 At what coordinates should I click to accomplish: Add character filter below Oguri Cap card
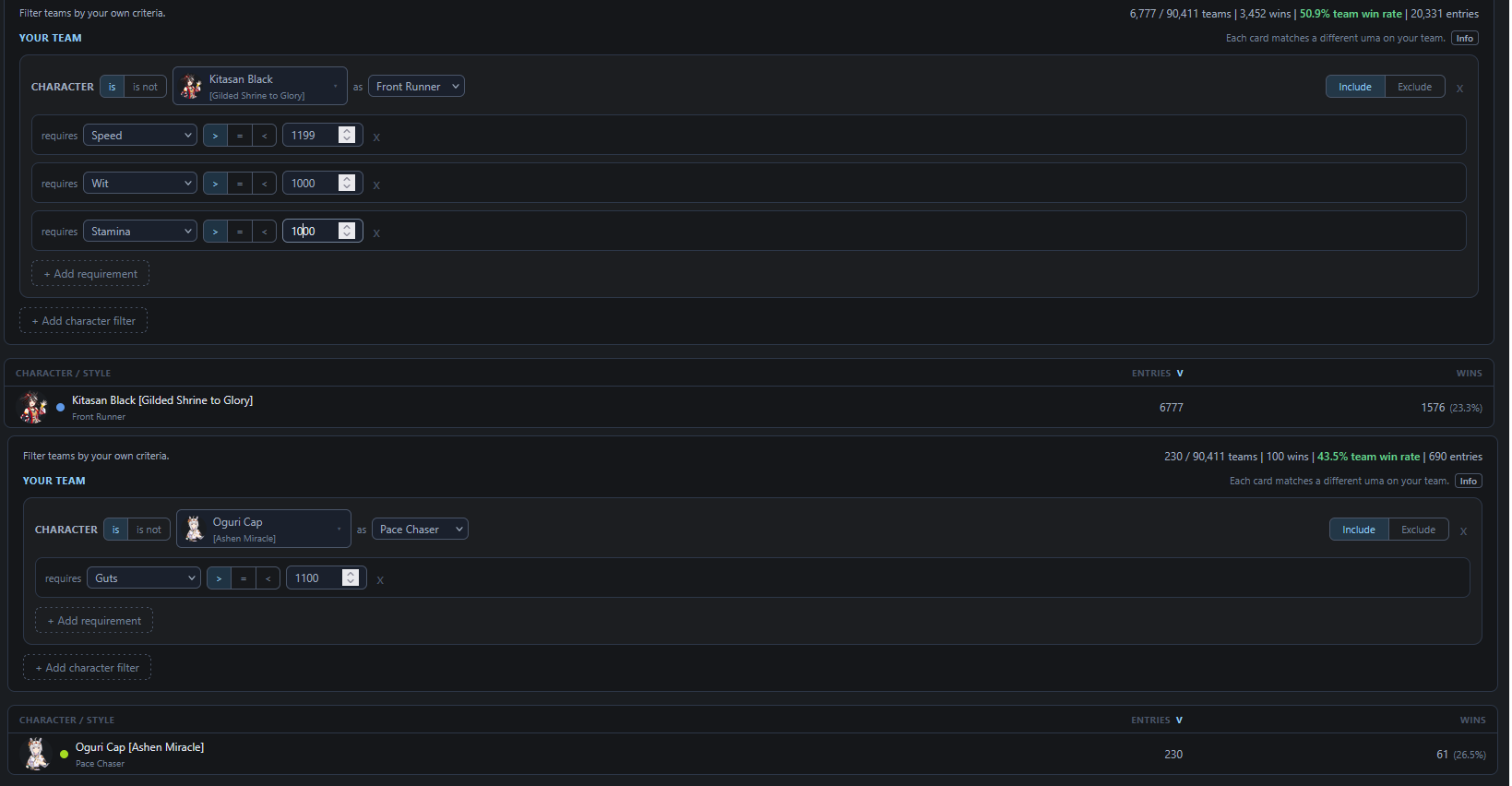88,668
